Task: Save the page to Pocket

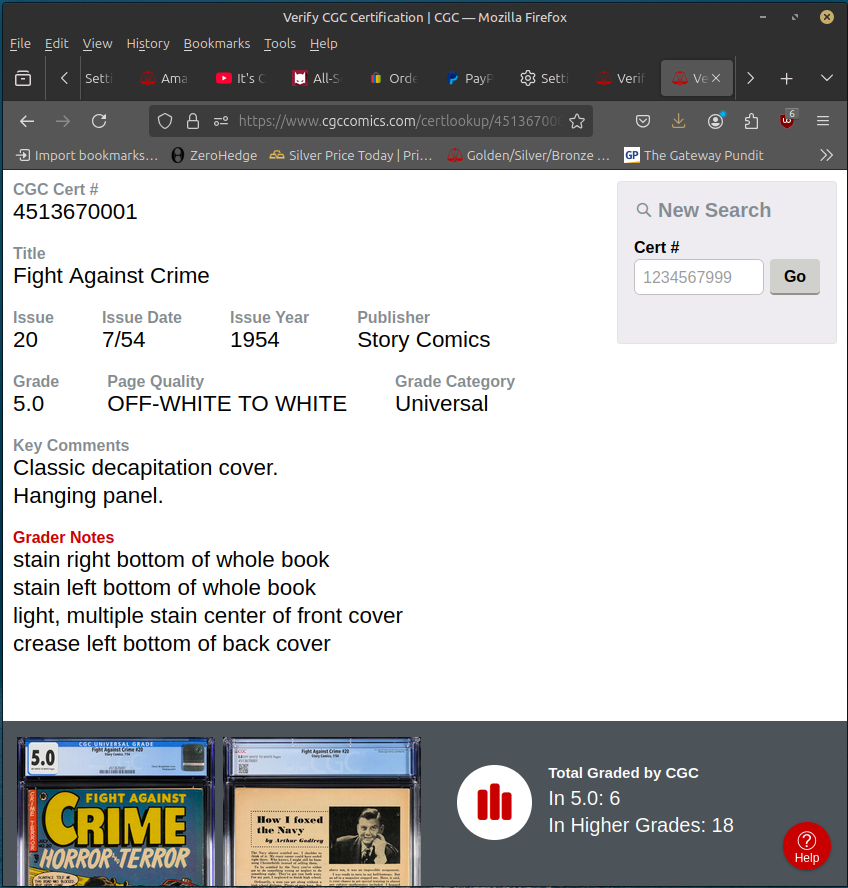Action: click(x=643, y=119)
